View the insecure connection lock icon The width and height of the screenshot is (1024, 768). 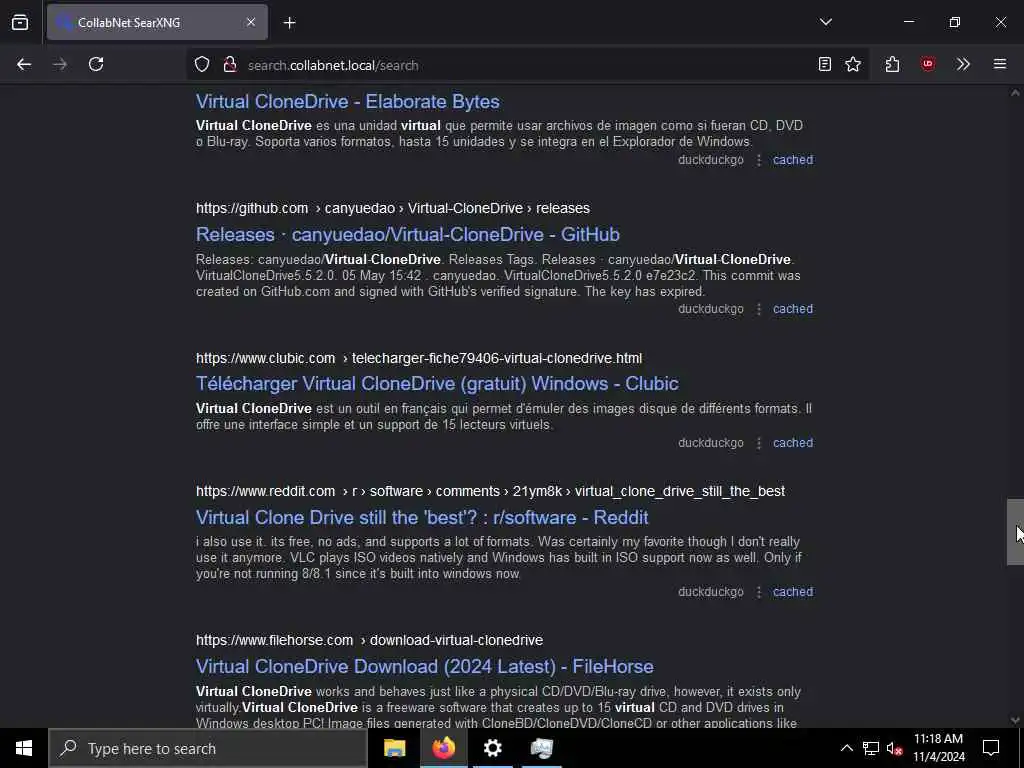230,65
